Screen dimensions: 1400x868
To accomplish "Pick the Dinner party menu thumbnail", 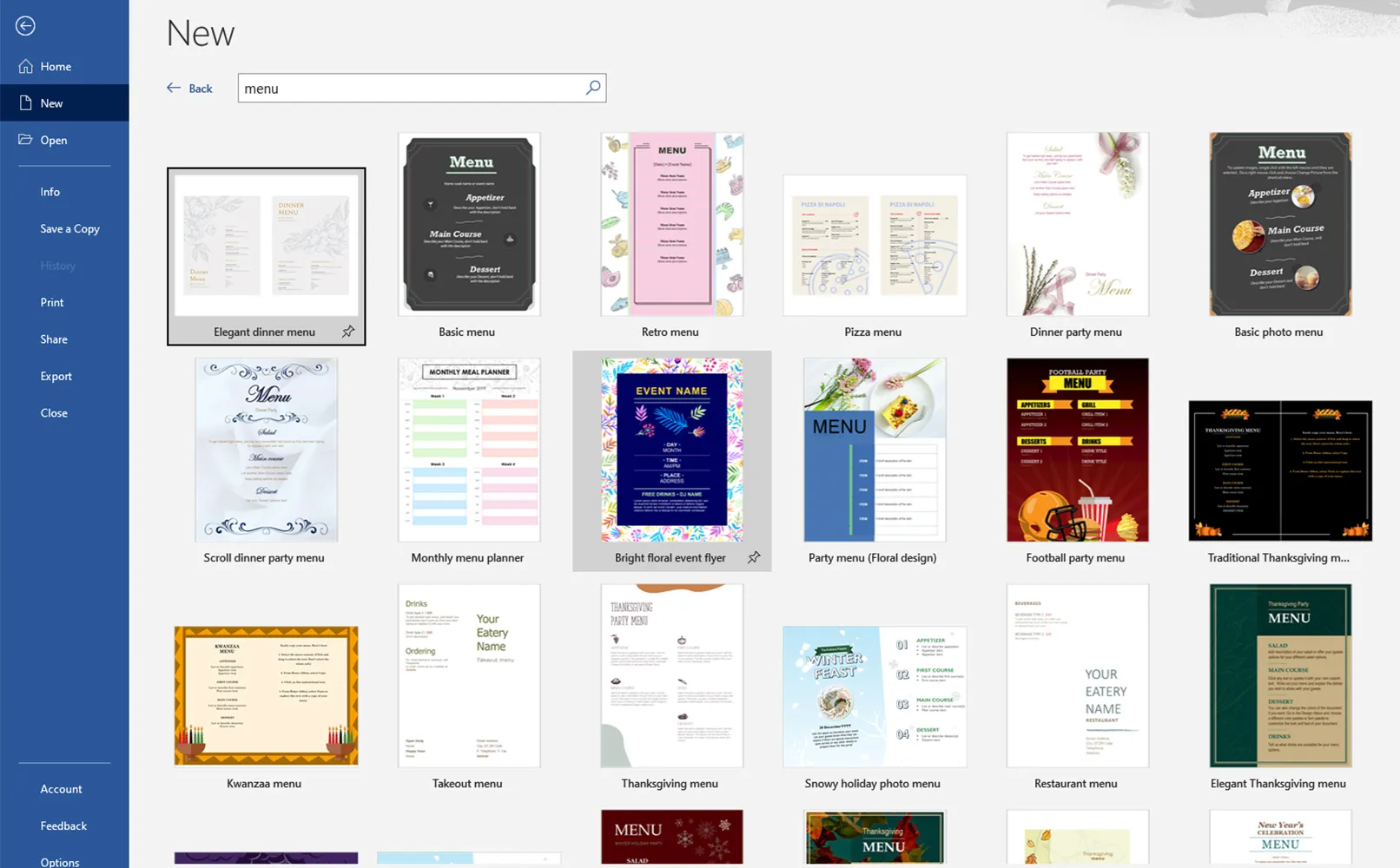I will point(1078,224).
